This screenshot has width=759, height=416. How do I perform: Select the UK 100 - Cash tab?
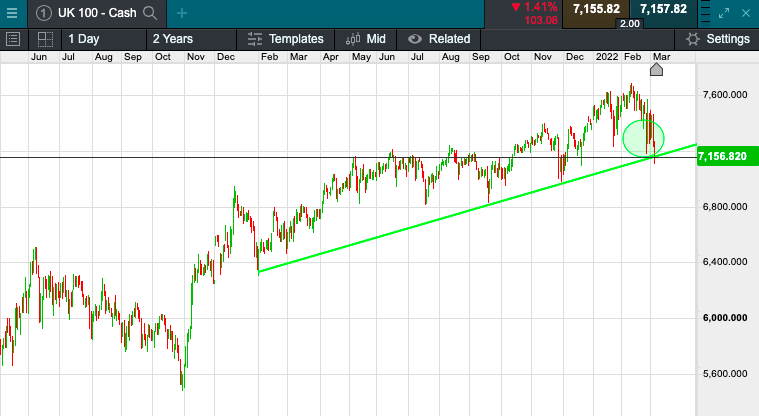tap(96, 14)
